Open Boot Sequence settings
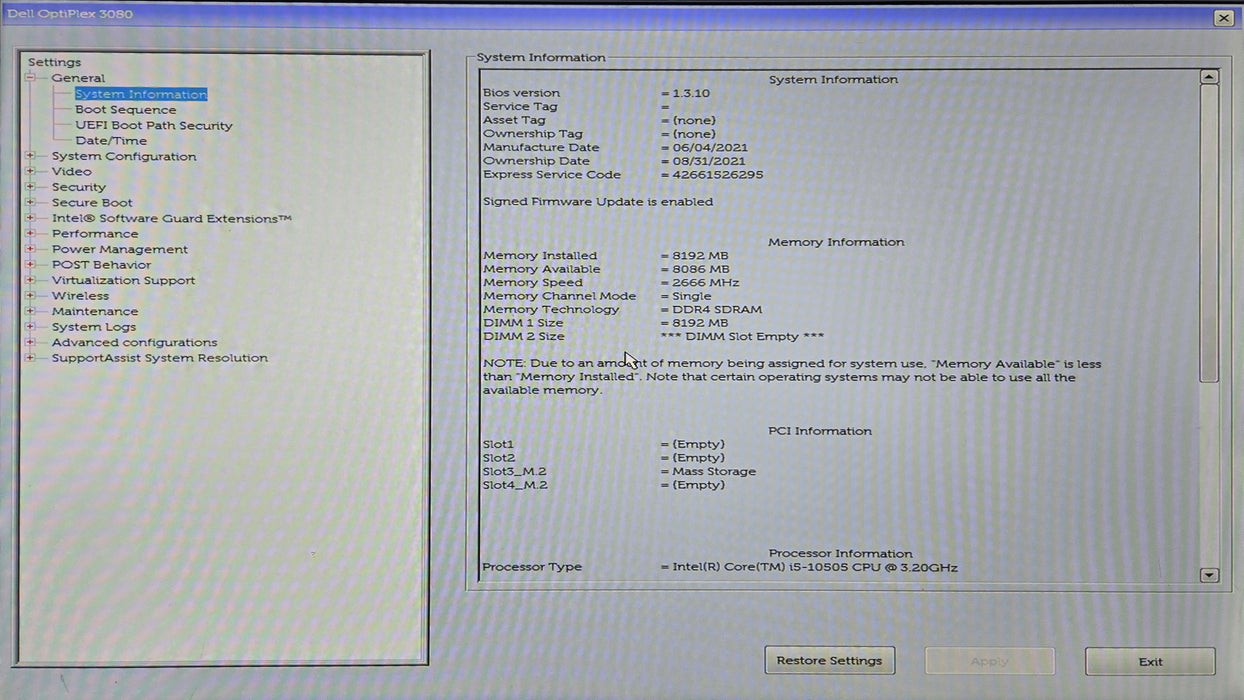The height and width of the screenshot is (700, 1244). coord(126,110)
